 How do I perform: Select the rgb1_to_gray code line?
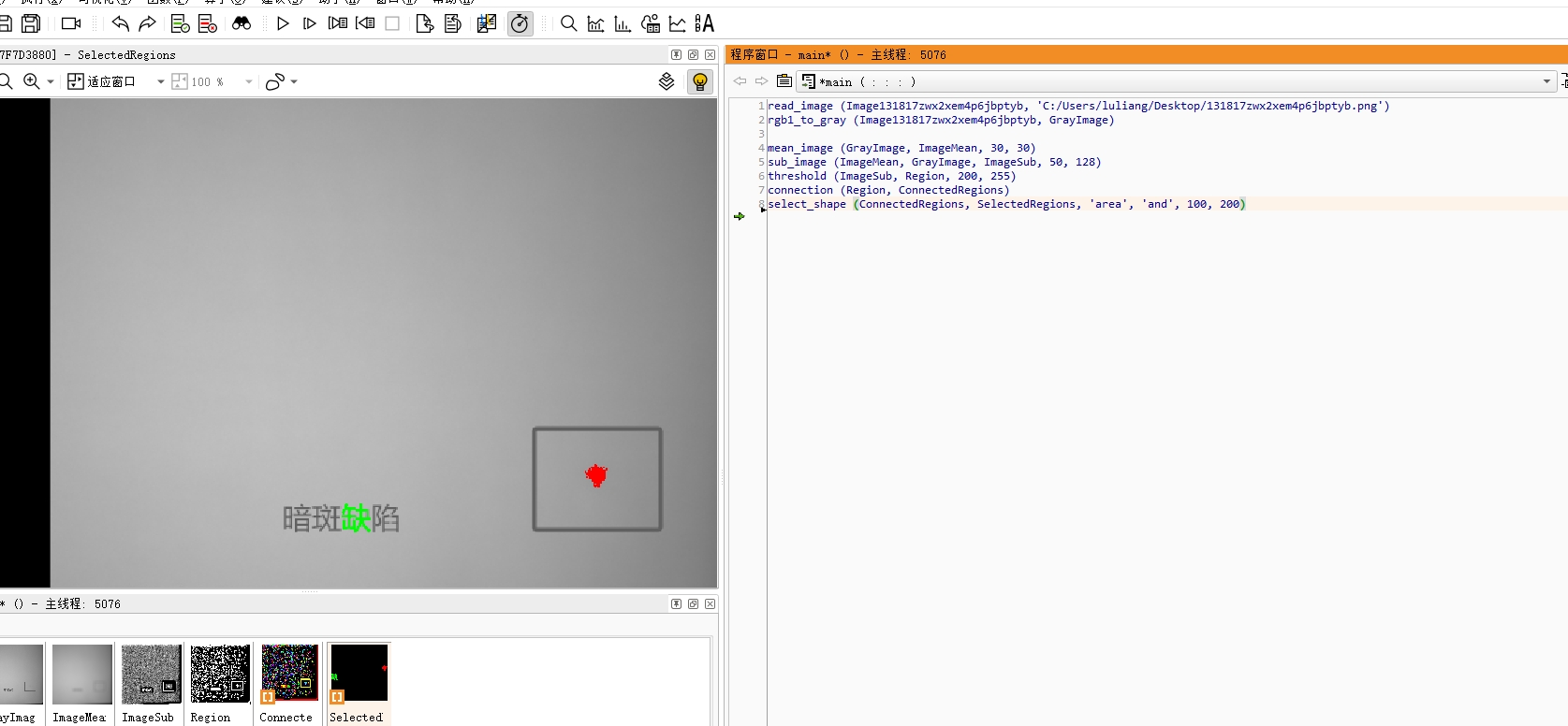pos(941,120)
